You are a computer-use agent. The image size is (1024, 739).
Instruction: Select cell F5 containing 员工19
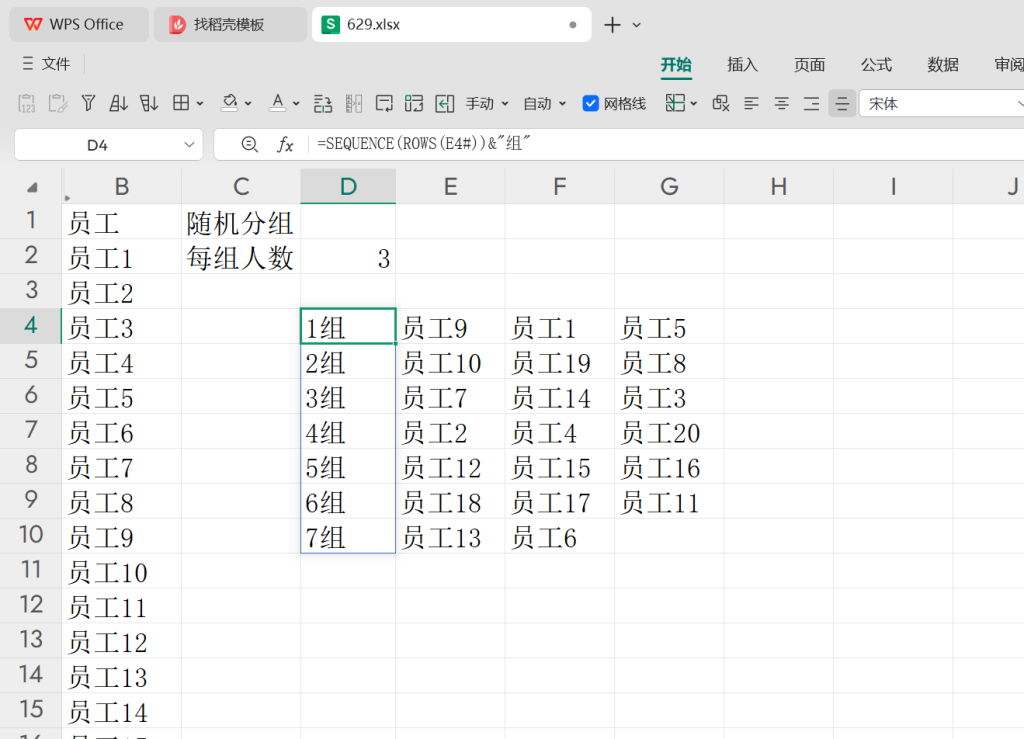(x=560, y=362)
